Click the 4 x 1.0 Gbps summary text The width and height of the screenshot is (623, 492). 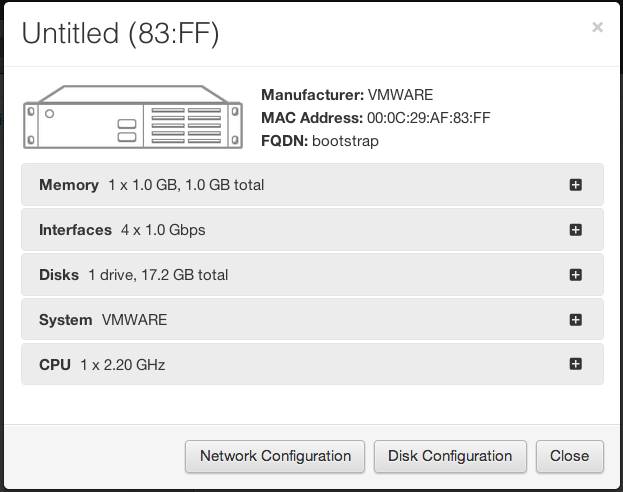[x=163, y=230]
